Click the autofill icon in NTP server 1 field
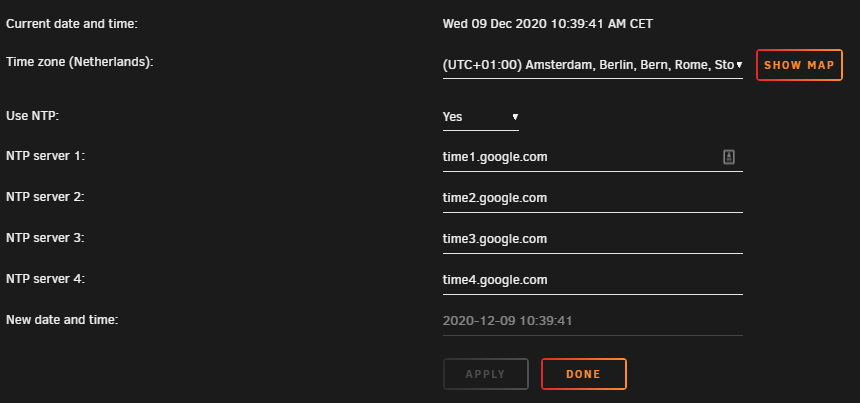This screenshot has width=860, height=403. [728, 157]
